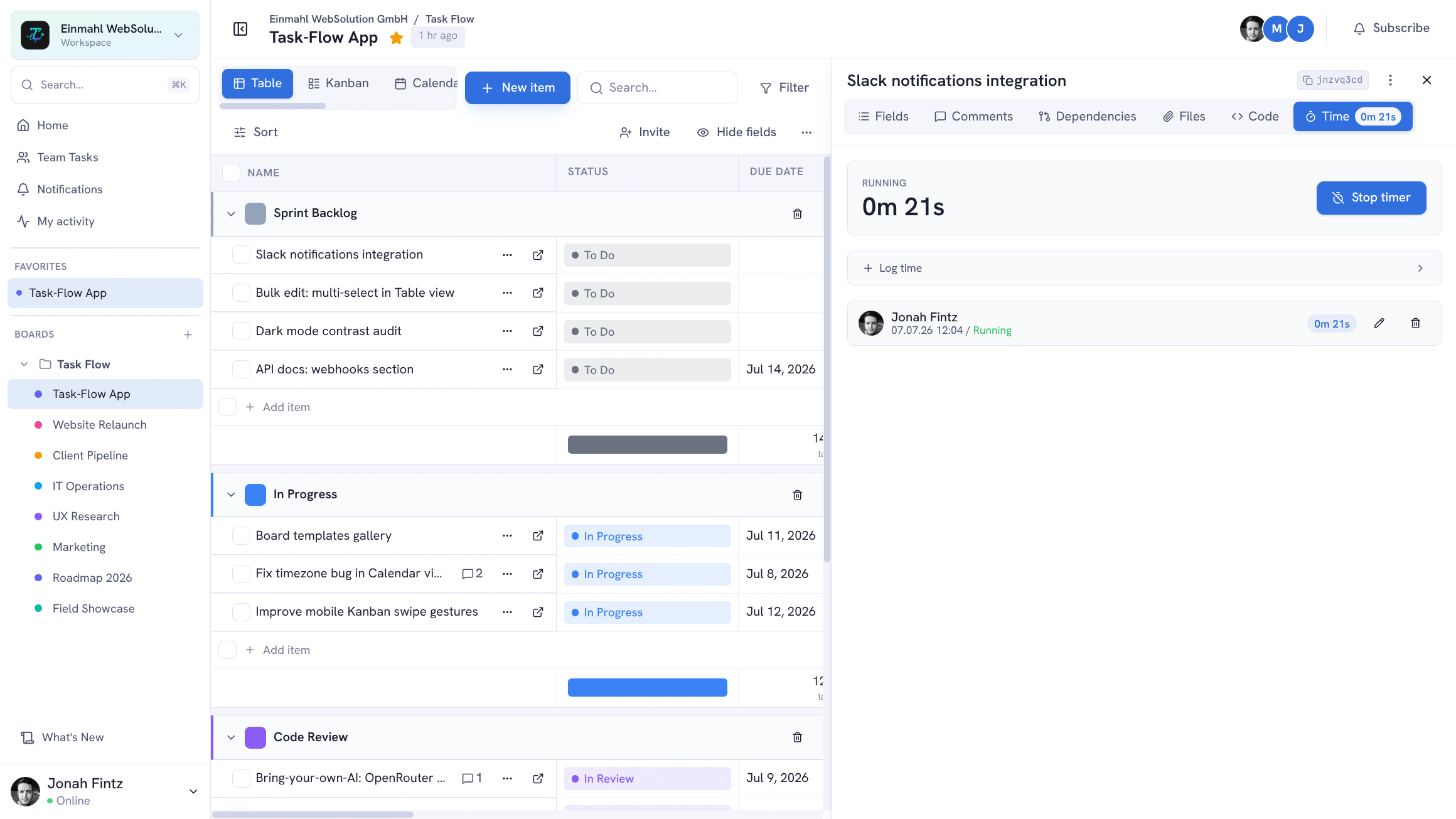Viewport: 1456px width, 819px height.
Task: Subscribe to this board
Action: (x=1391, y=28)
